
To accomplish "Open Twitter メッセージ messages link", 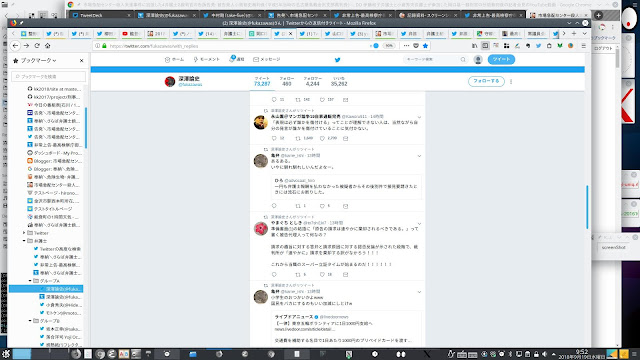I will pyautogui.click(x=267, y=60).
